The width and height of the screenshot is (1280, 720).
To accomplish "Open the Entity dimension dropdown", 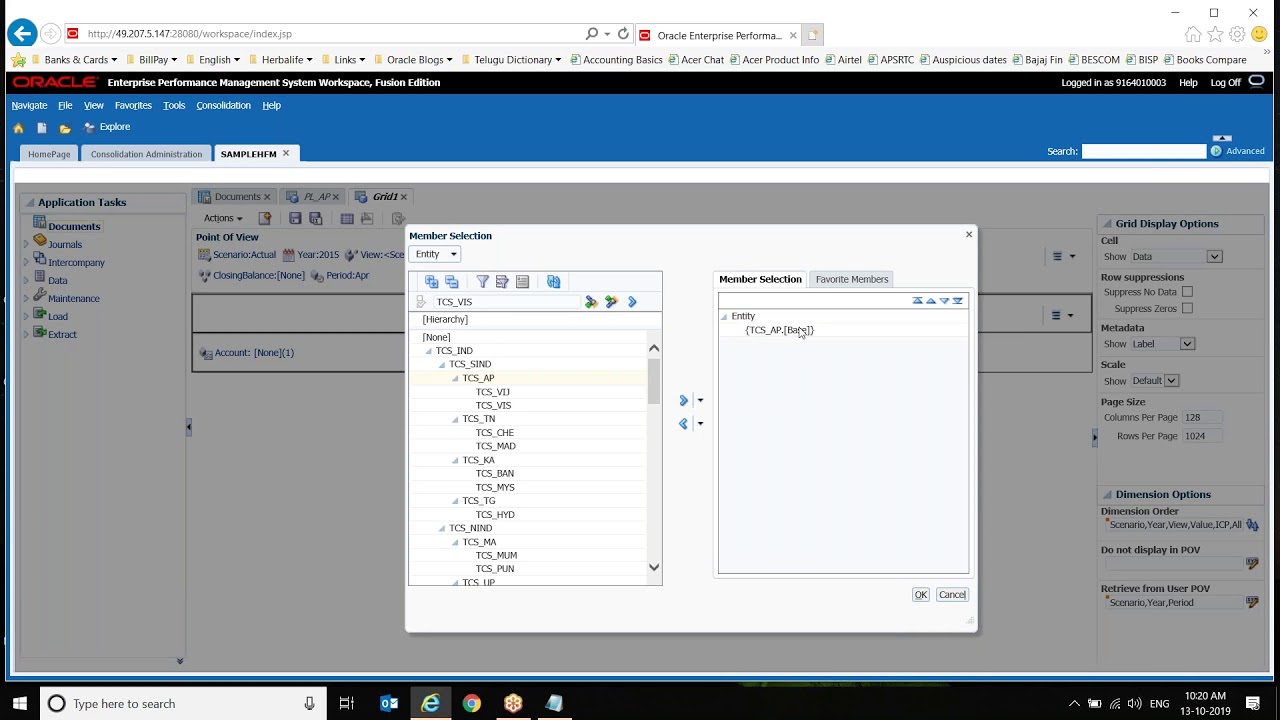I will coord(435,254).
